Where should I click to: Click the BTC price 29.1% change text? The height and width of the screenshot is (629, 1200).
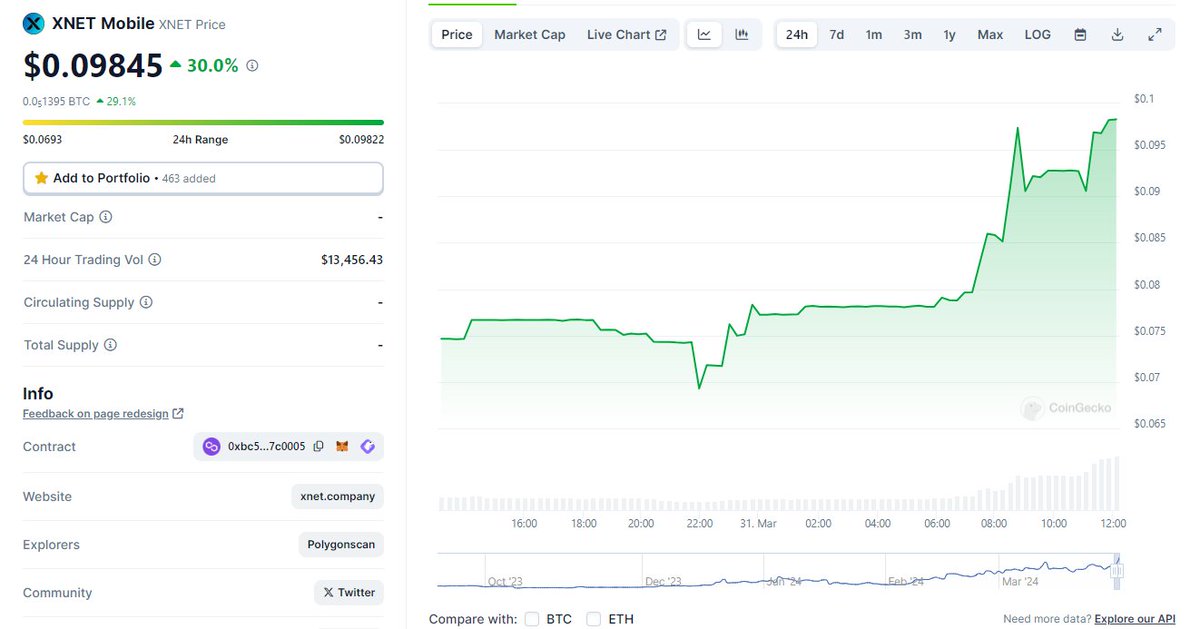click(116, 101)
